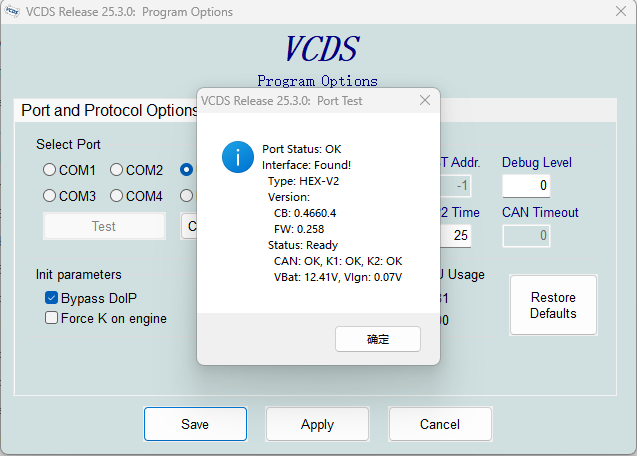Enable Force K on engine

[52, 318]
